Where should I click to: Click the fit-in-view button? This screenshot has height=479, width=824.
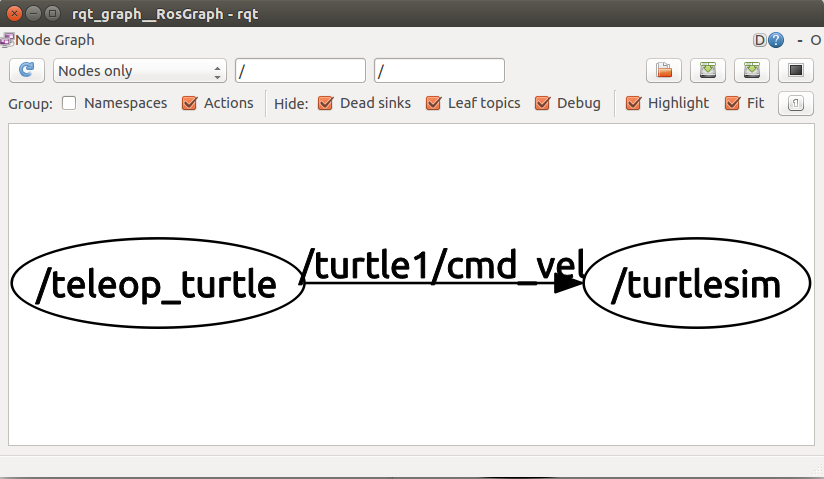(796, 103)
